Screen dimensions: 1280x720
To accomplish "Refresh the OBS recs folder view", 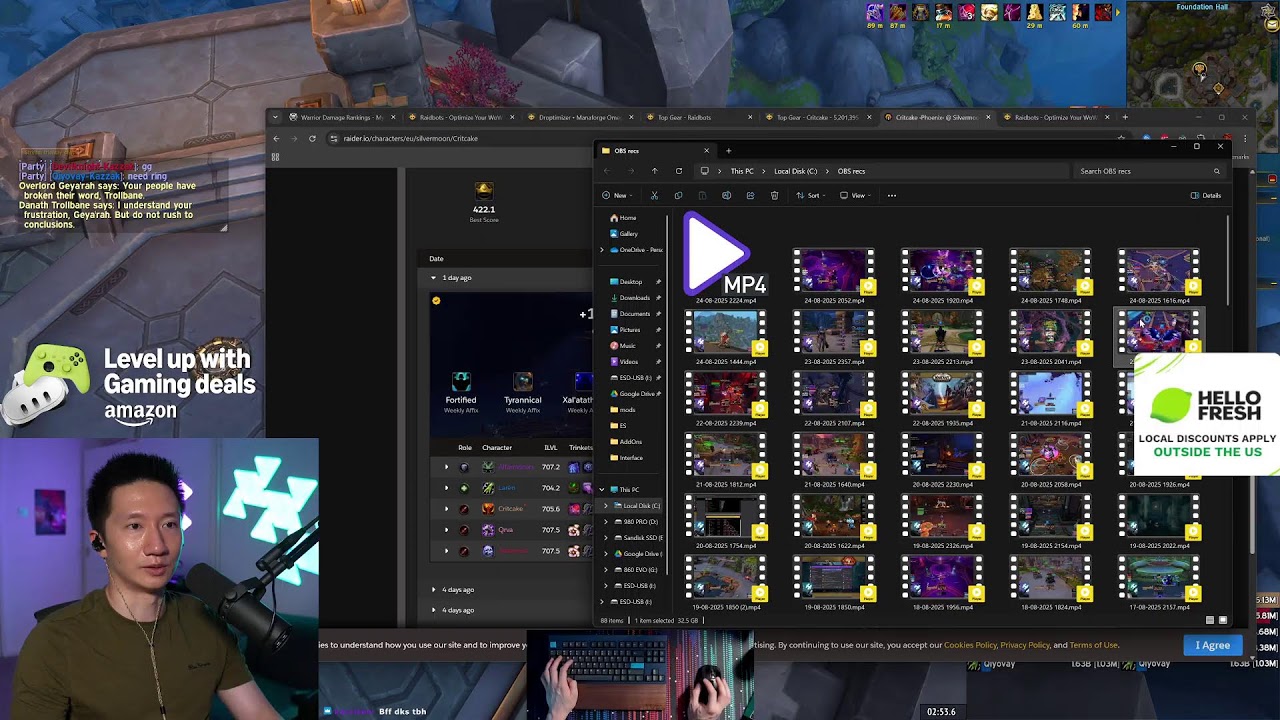I will click(x=679, y=171).
